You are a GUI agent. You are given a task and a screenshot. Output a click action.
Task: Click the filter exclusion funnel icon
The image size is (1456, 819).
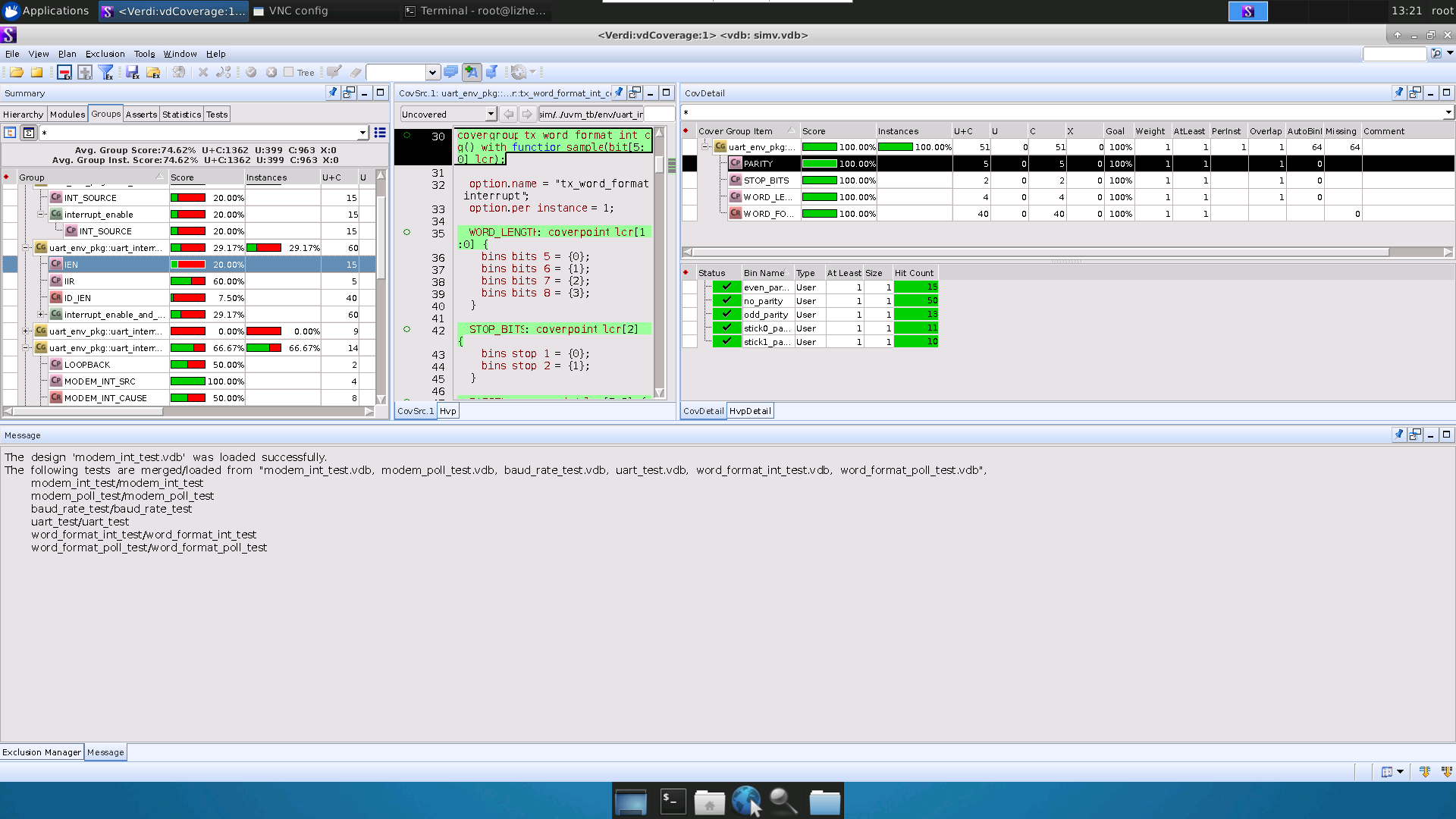point(105,72)
